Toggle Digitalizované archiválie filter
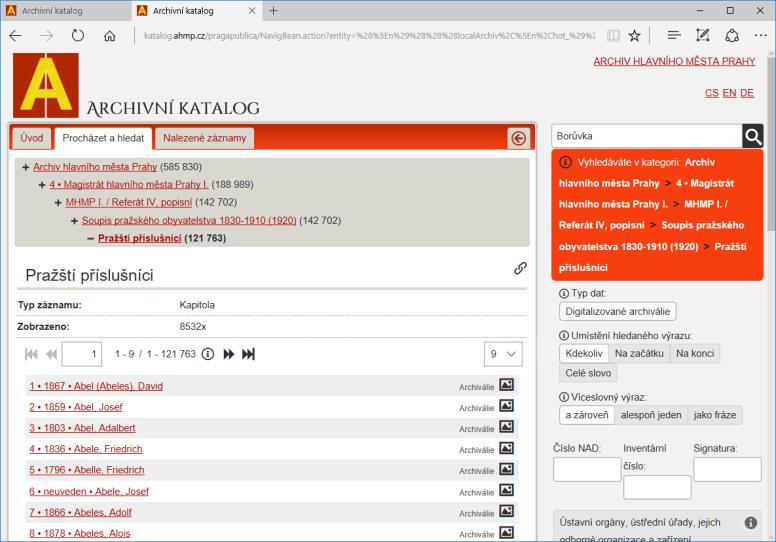The height and width of the screenshot is (542, 776). tap(617, 311)
